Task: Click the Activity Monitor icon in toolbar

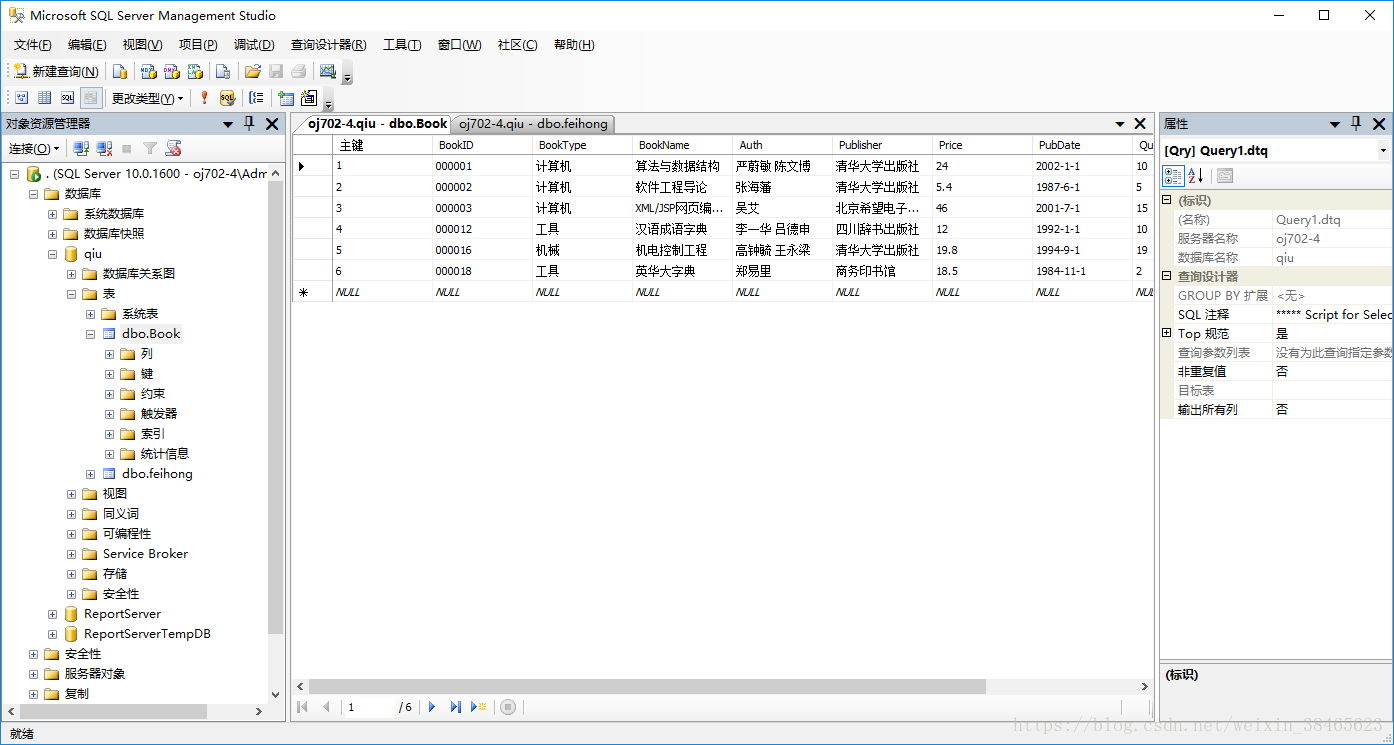Action: 327,71
